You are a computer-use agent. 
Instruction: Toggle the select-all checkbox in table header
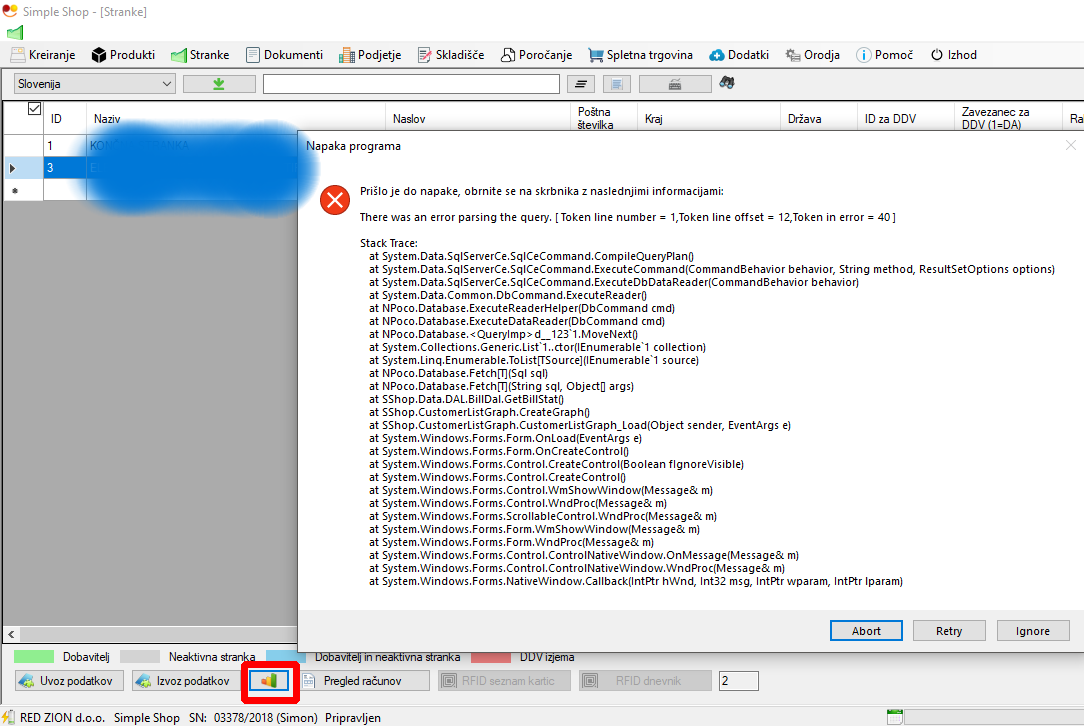pos(34,108)
